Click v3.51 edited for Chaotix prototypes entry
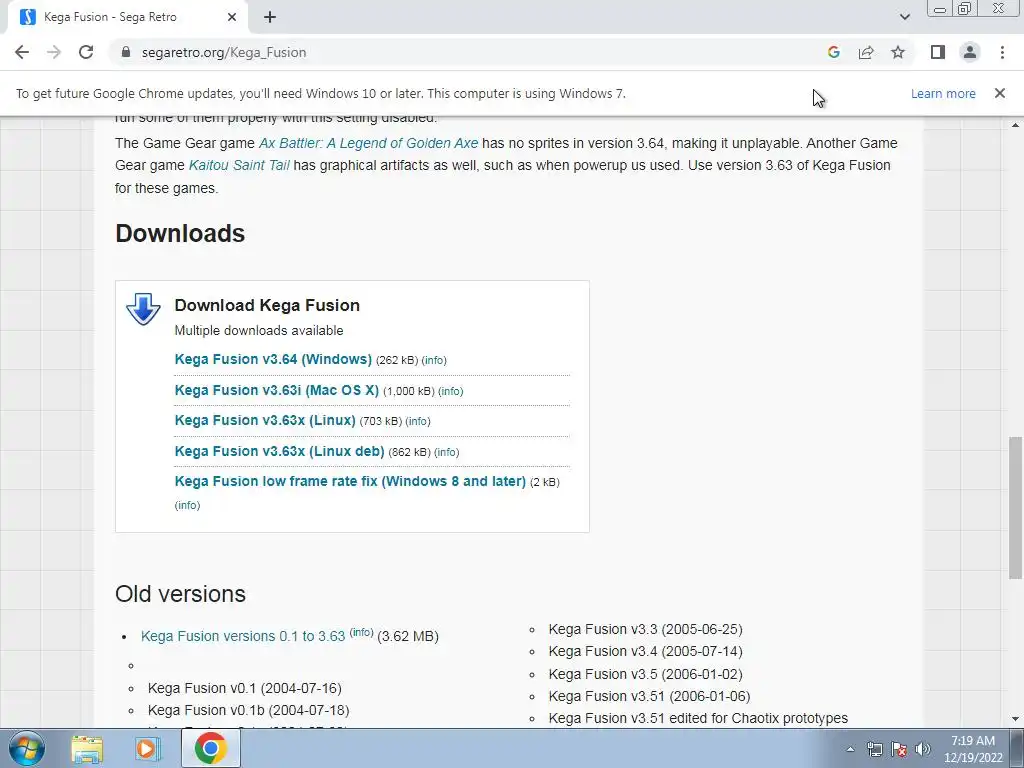The height and width of the screenshot is (768, 1024). pos(698,718)
